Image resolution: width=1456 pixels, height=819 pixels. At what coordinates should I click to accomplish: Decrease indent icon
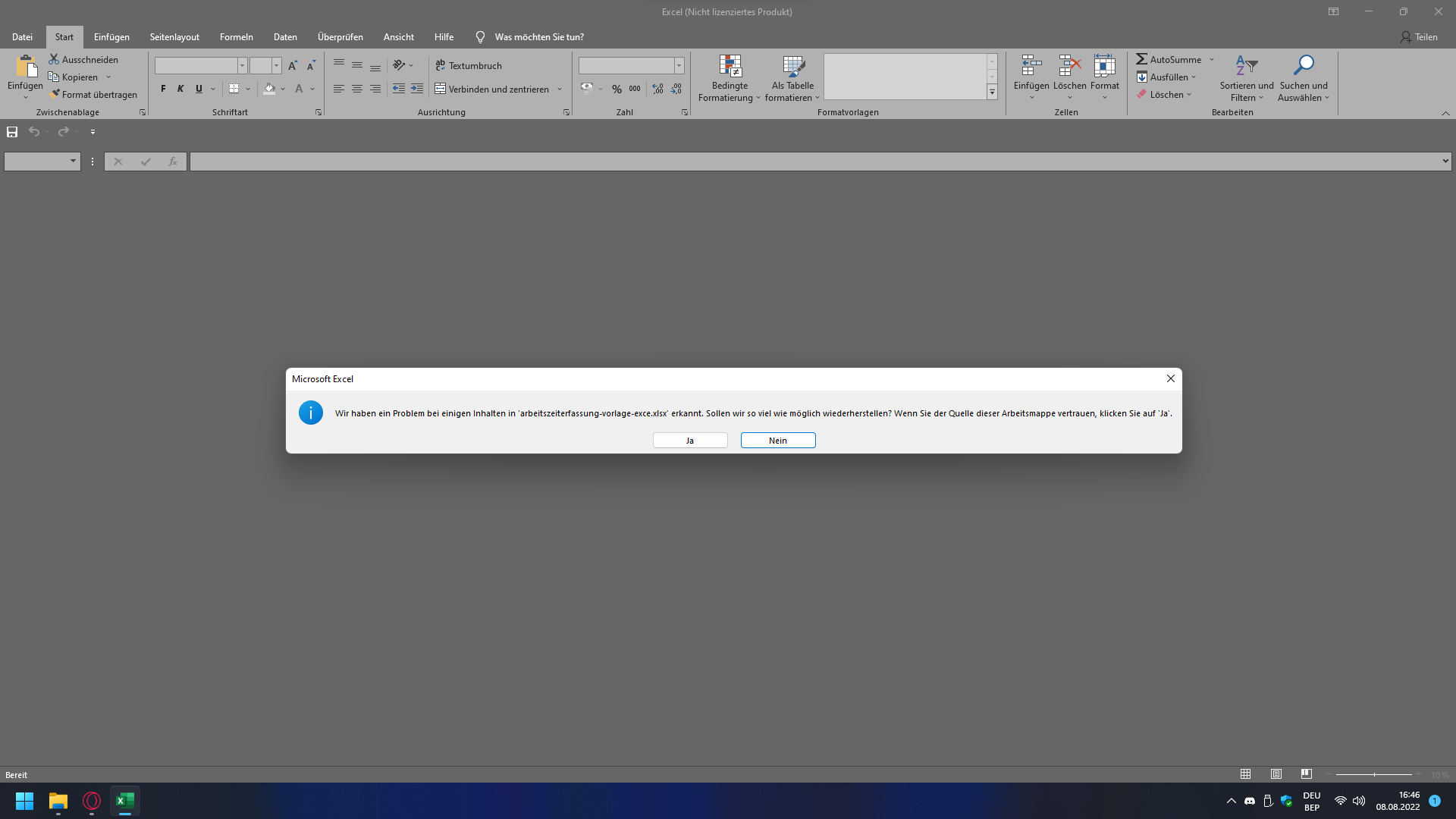coord(399,89)
